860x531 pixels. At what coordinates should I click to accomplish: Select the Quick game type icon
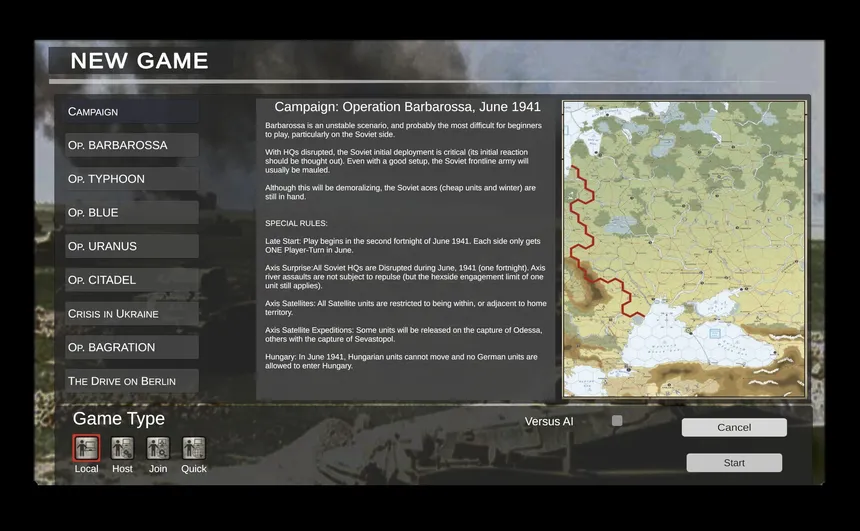tap(194, 448)
